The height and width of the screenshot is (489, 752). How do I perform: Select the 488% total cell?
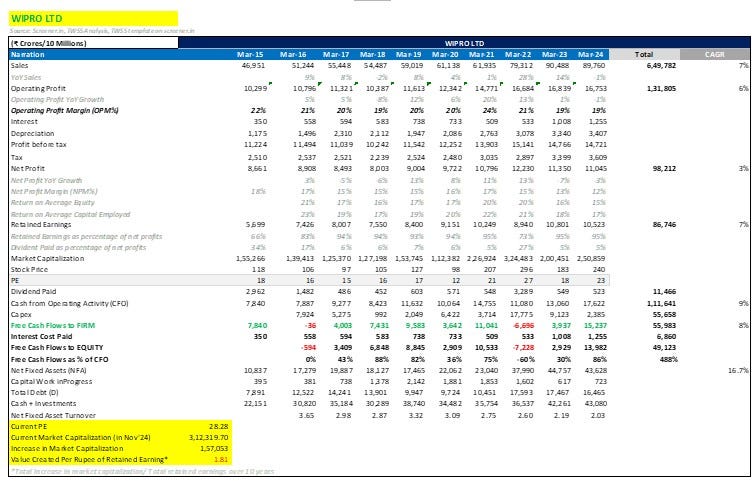[x=669, y=360]
